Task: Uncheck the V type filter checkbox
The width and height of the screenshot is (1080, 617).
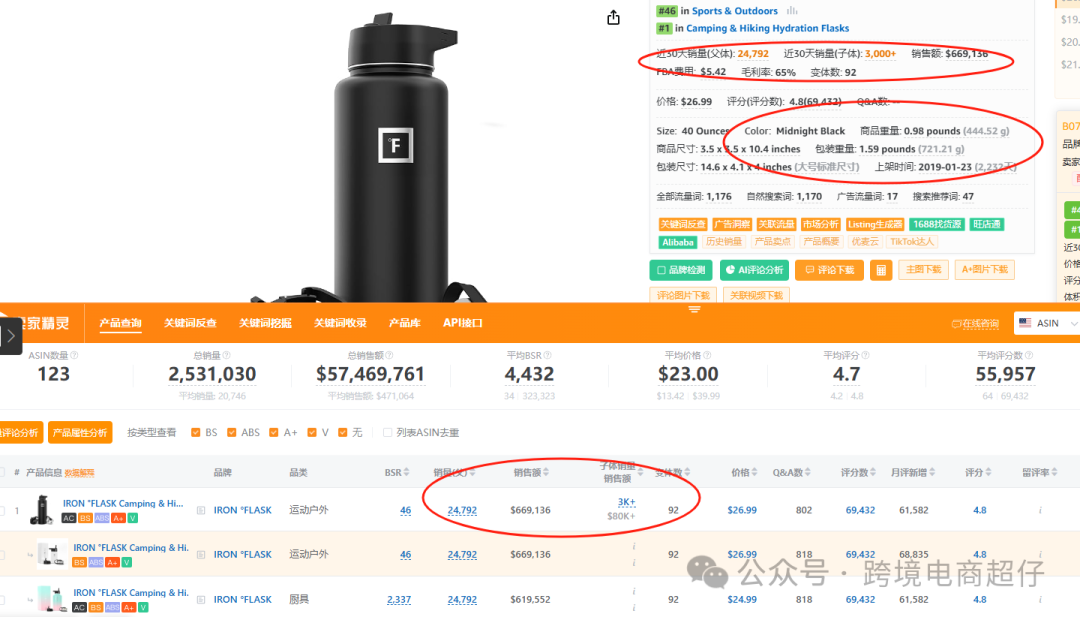Action: click(x=312, y=432)
